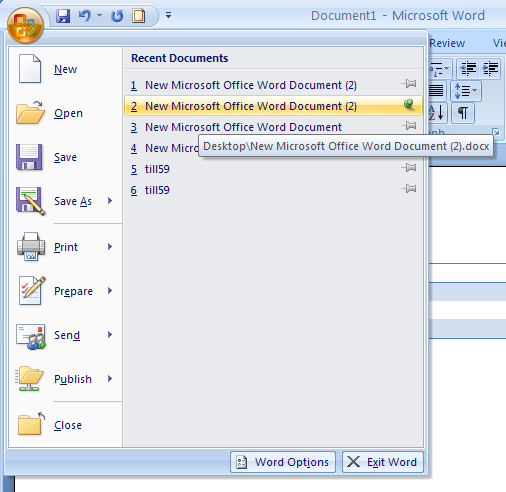Click the Redo/Repeat icon in Quick Access Toolbar
The height and width of the screenshot is (492, 506).
pos(117,16)
